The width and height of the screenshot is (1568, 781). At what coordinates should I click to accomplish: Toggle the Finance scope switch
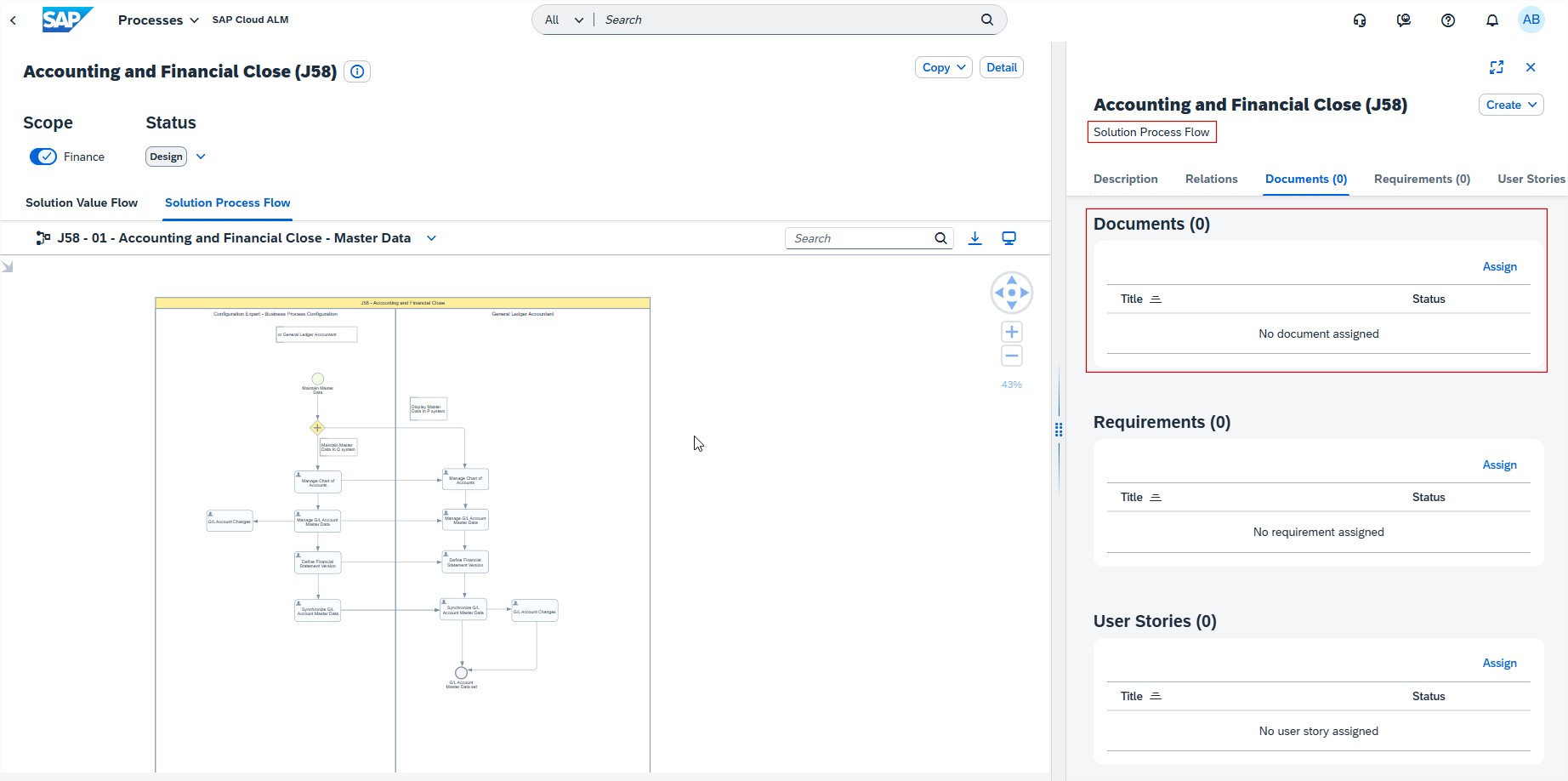click(43, 157)
